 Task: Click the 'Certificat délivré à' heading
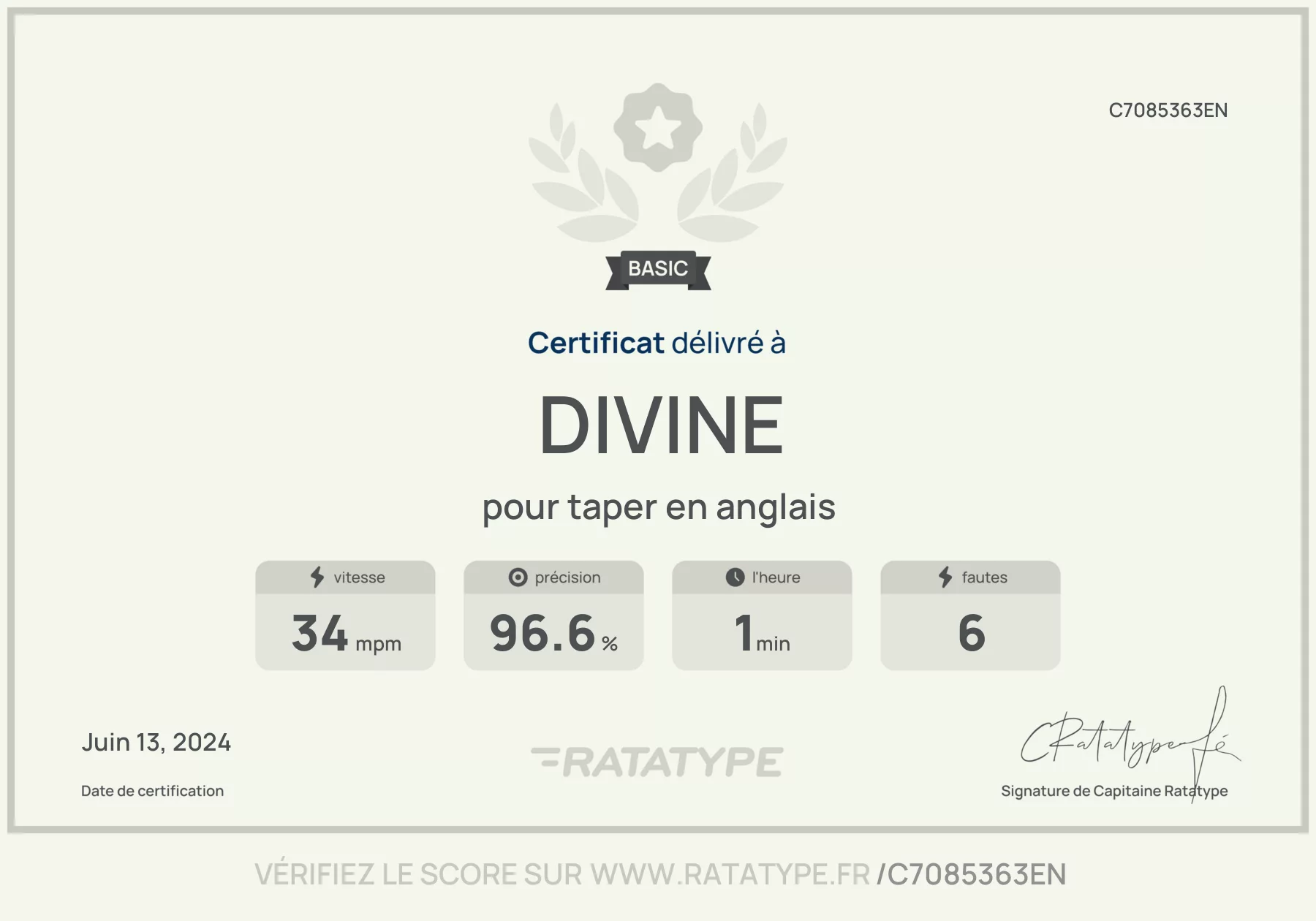[657, 343]
